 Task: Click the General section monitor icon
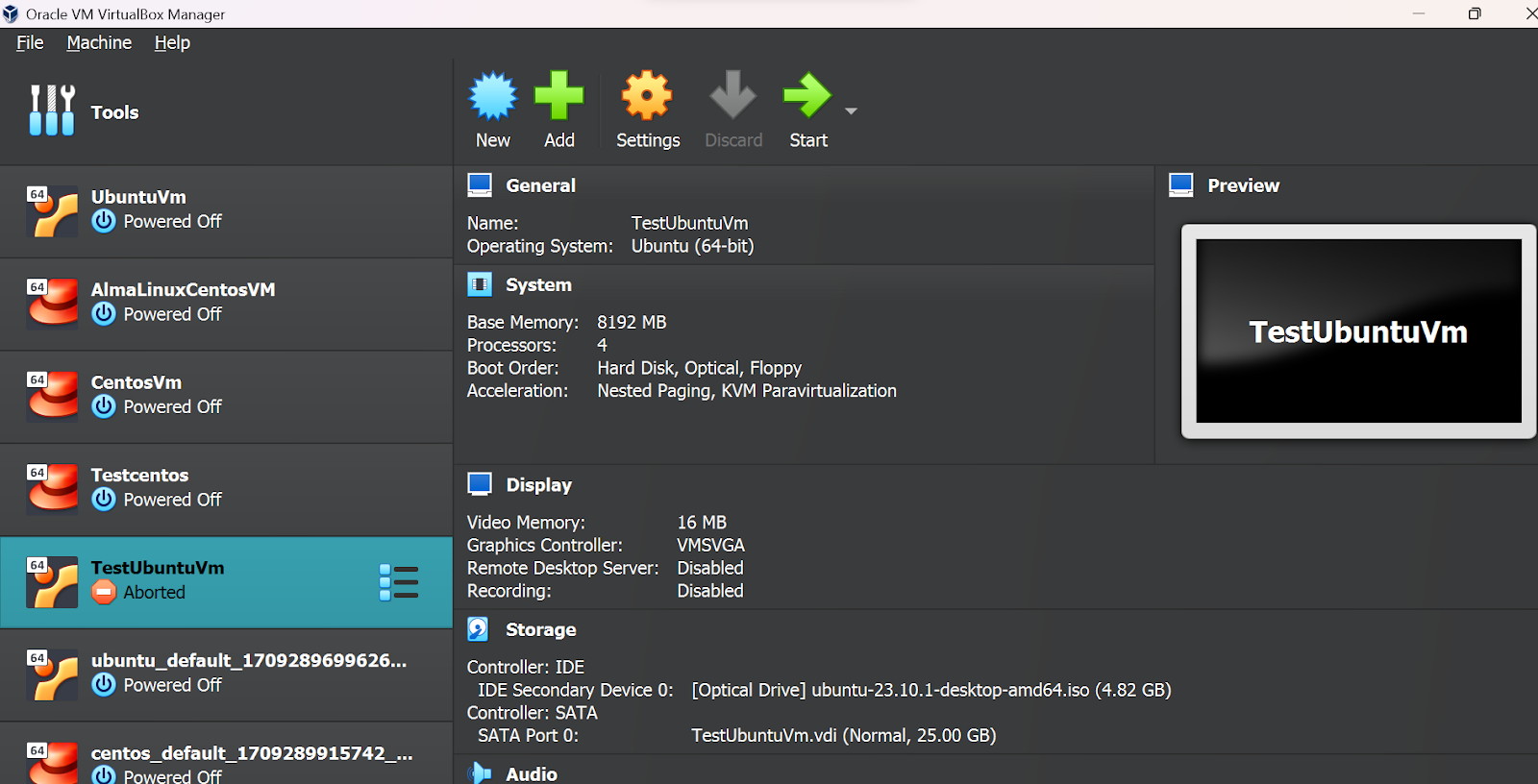[x=480, y=184]
